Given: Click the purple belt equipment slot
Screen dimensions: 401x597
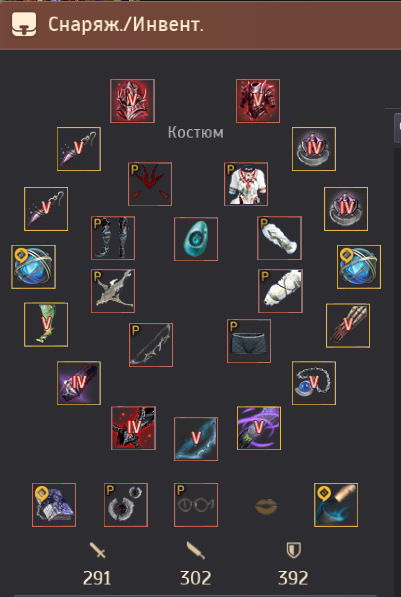Looking at the screenshot, I should pyautogui.click(x=79, y=383).
